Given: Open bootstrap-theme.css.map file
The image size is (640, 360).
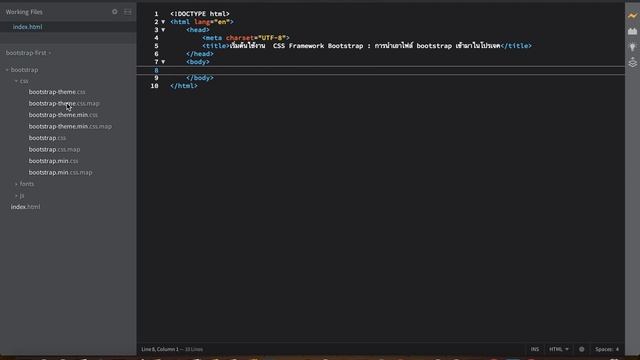Looking at the screenshot, I should [64, 103].
